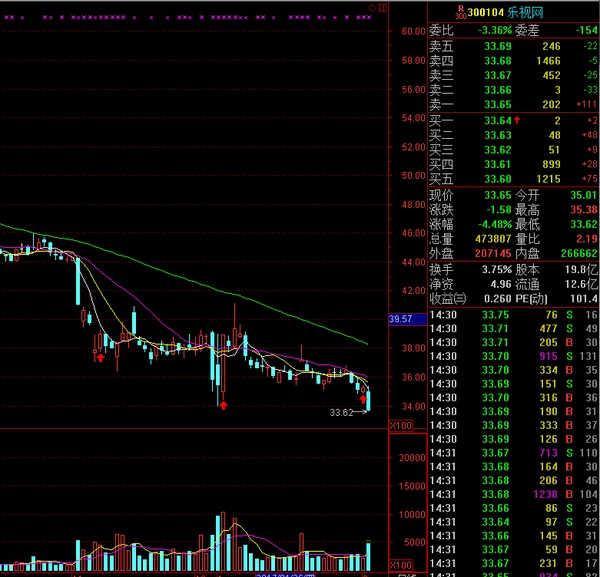Click the 涨幅 value -4.48%
The image size is (600, 577).
[495, 224]
